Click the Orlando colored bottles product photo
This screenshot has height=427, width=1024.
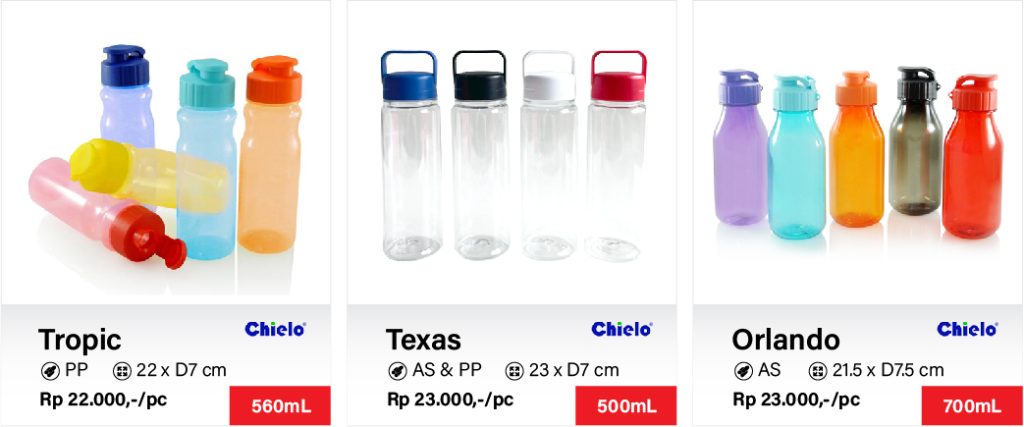[x=858, y=155]
